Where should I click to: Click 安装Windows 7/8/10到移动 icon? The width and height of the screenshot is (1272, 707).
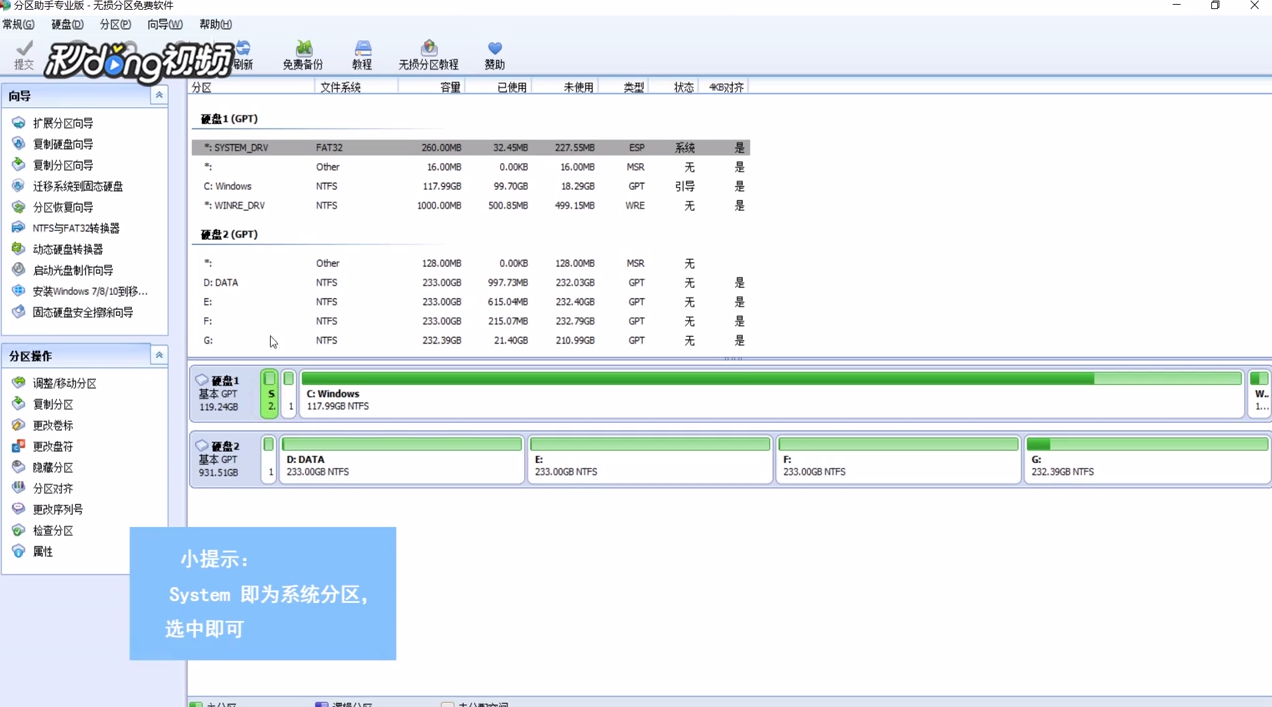click(18, 291)
